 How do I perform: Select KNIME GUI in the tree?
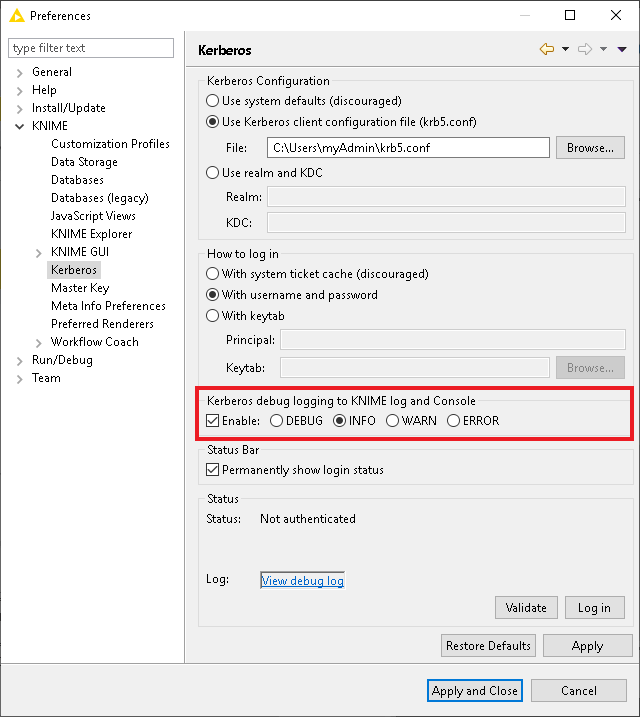(x=80, y=252)
